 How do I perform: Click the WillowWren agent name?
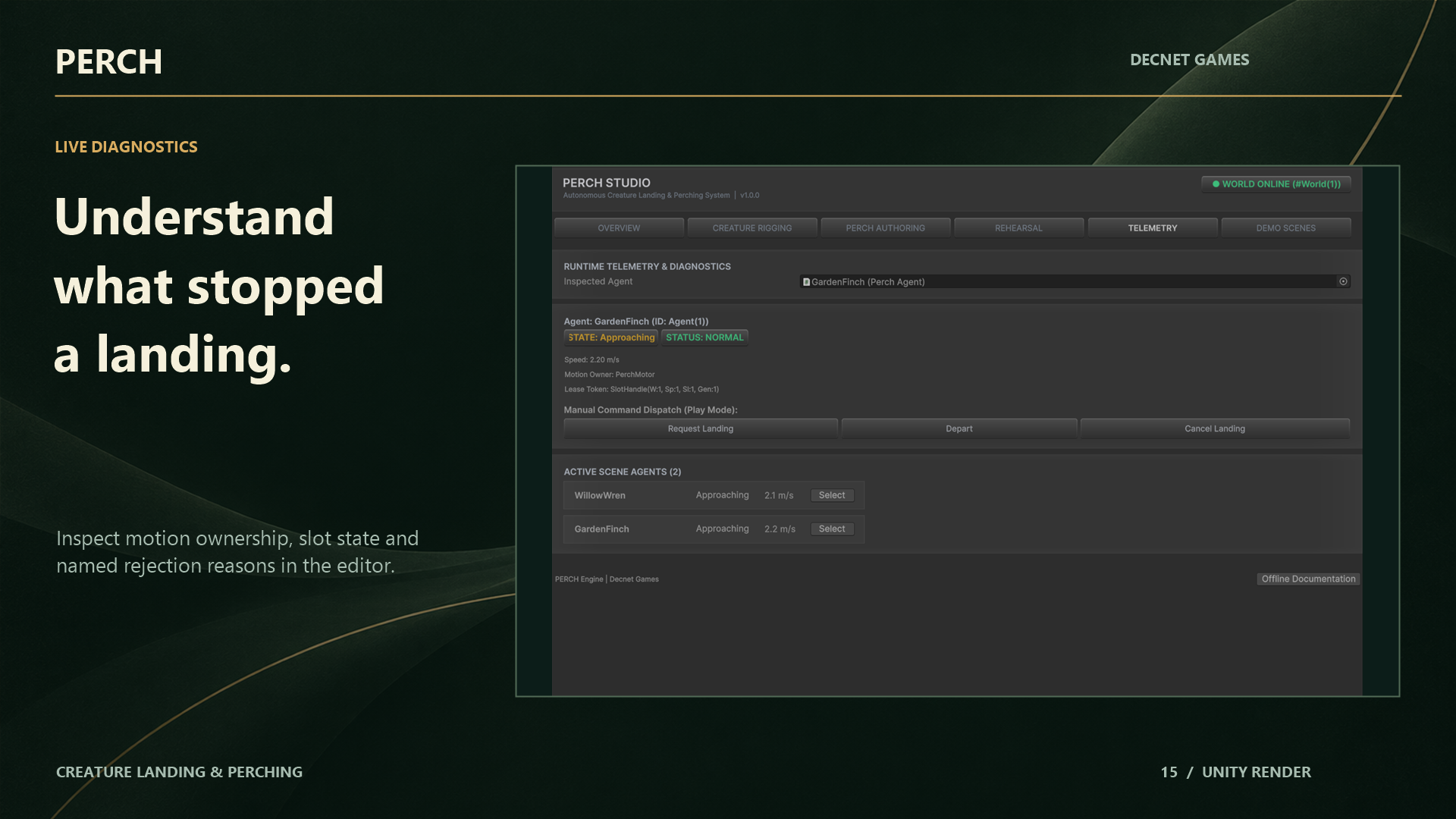(600, 496)
